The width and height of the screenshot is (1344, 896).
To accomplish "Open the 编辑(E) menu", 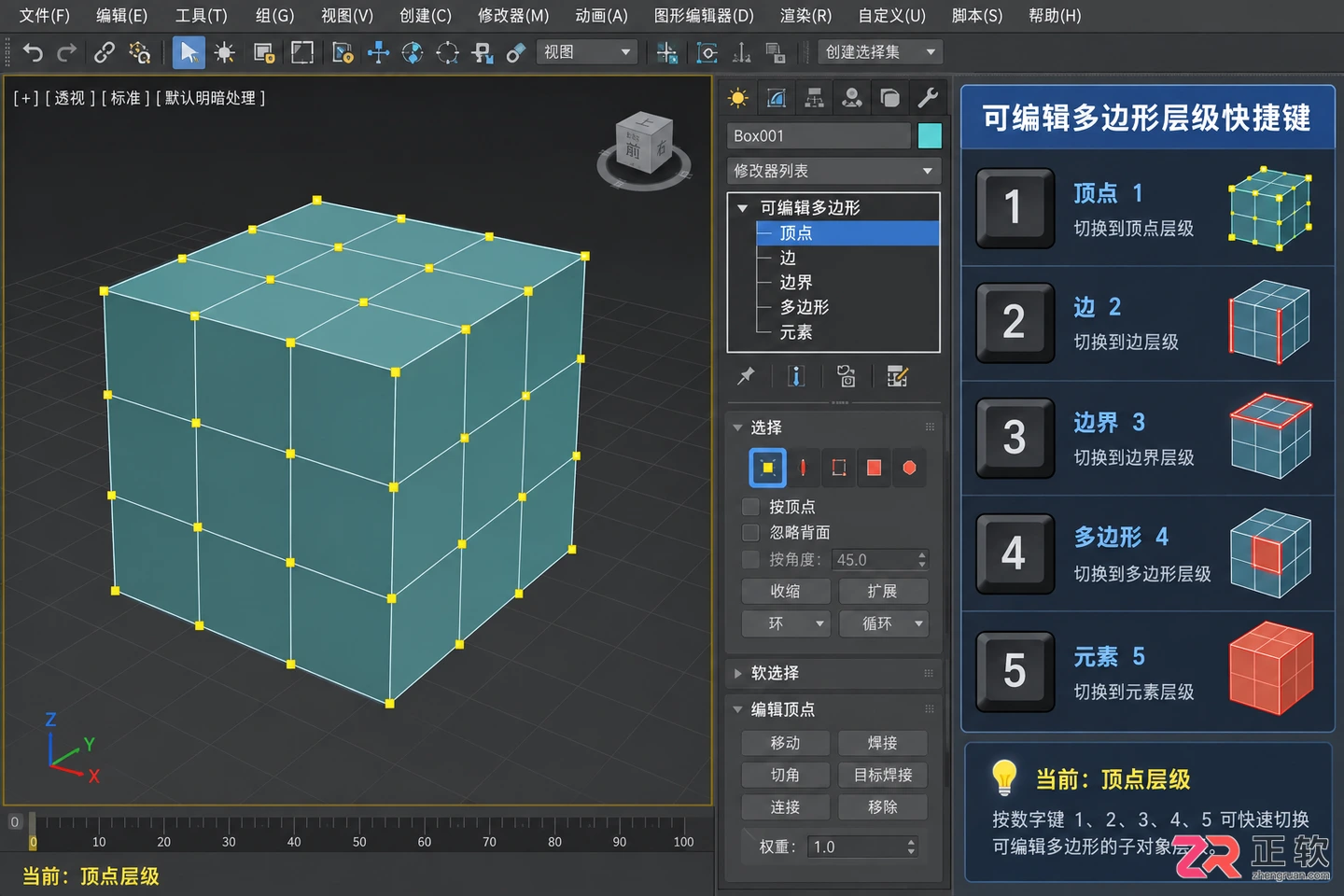I will (x=121, y=16).
